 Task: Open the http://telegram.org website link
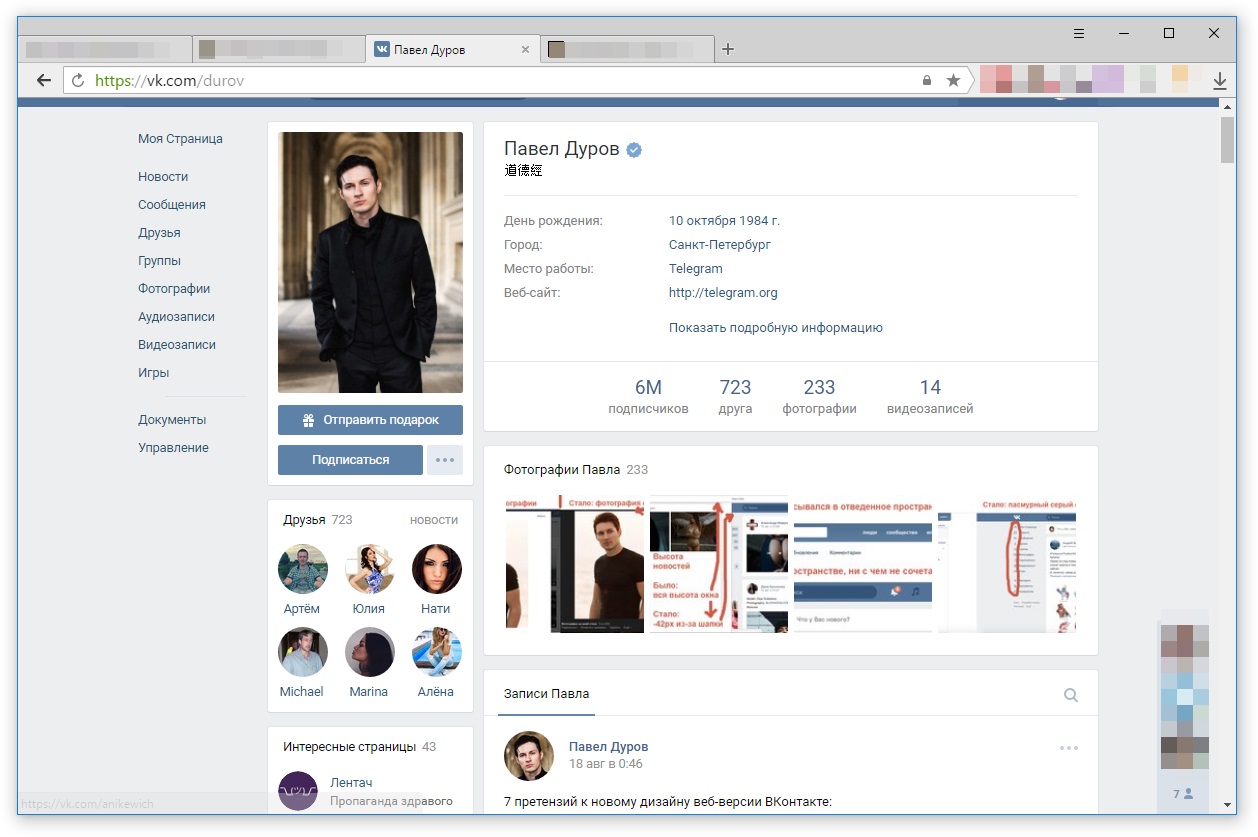(723, 293)
